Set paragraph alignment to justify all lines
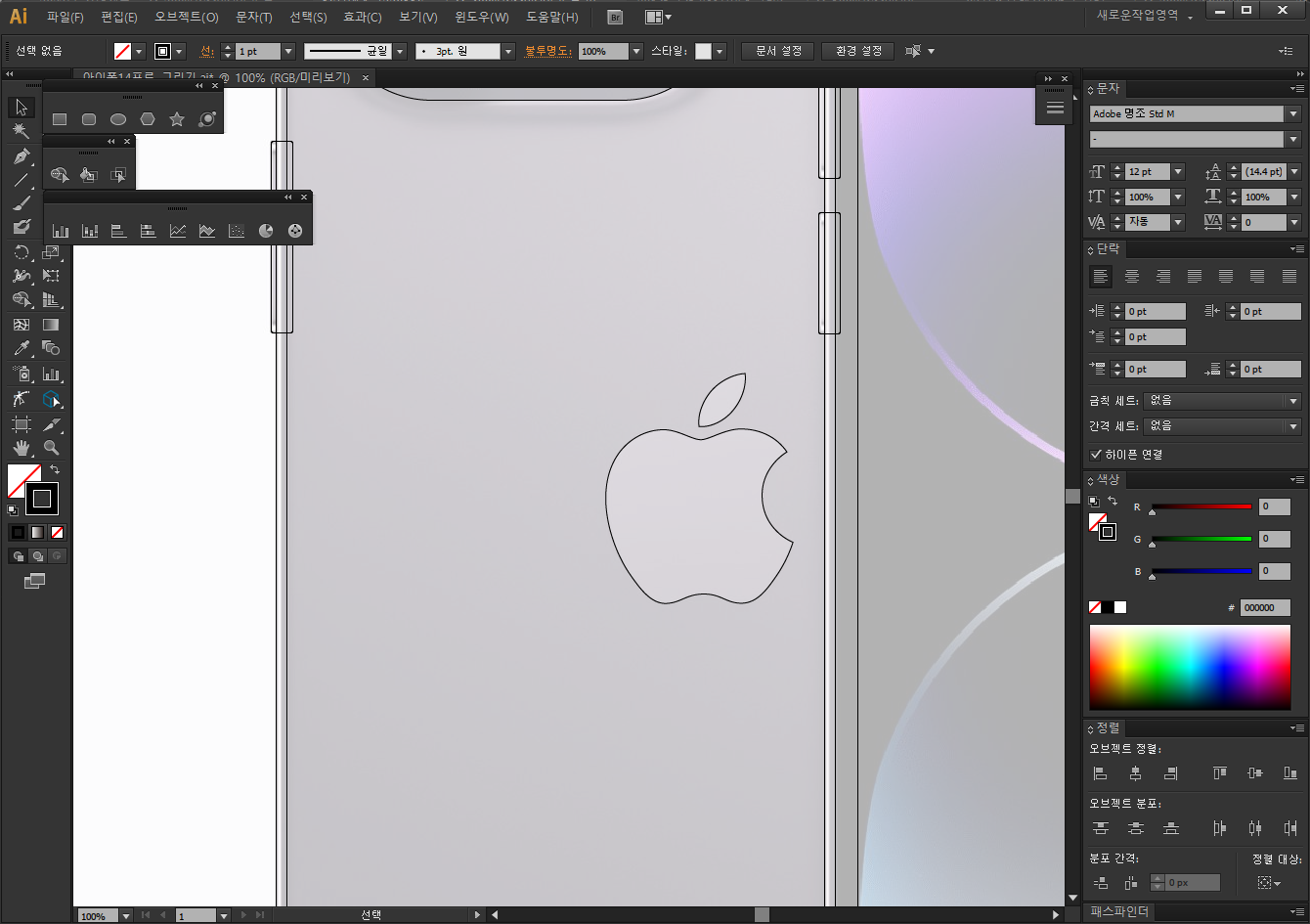This screenshot has width=1310, height=924. click(x=1289, y=277)
